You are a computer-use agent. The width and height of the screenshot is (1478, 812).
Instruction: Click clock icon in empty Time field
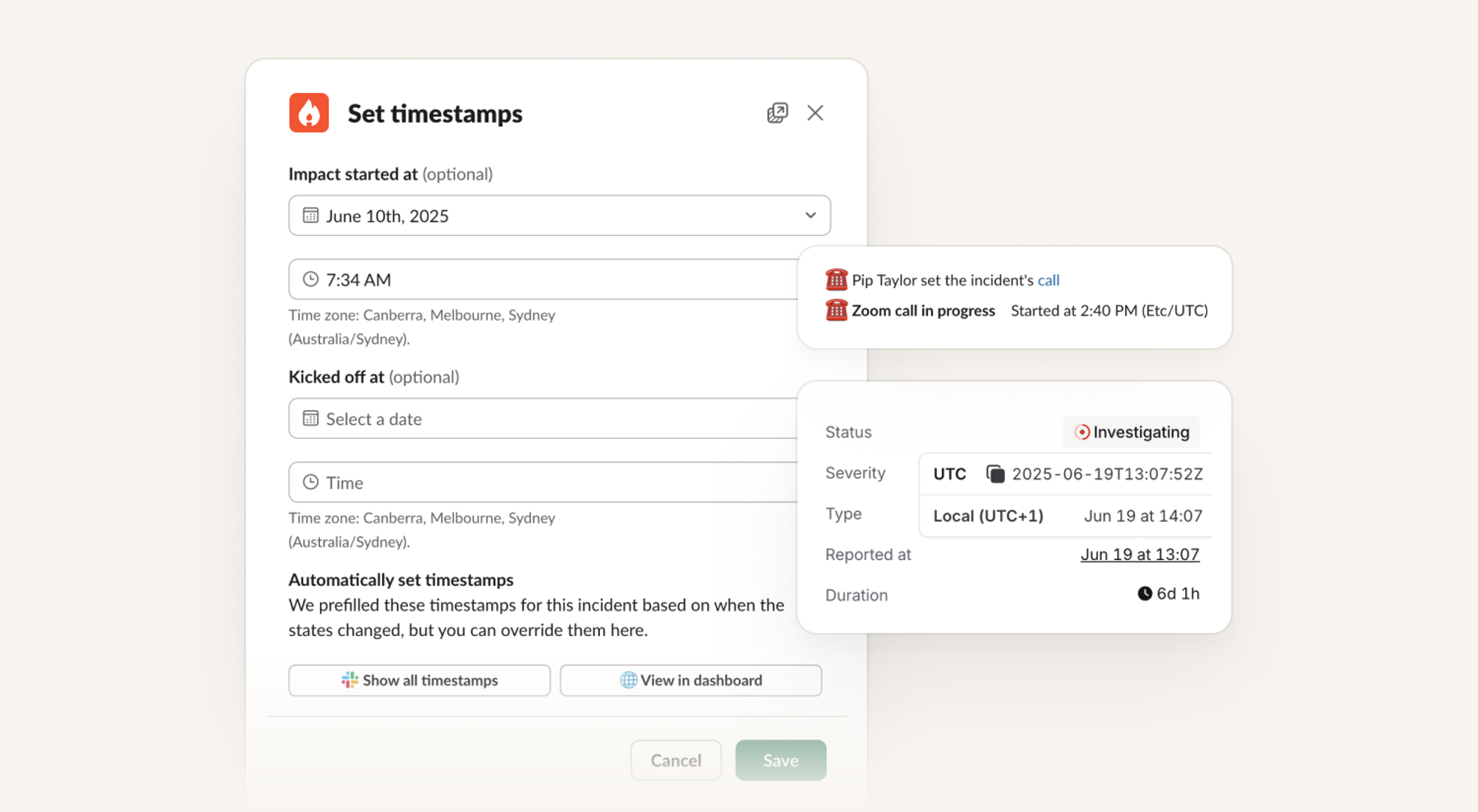(x=310, y=482)
